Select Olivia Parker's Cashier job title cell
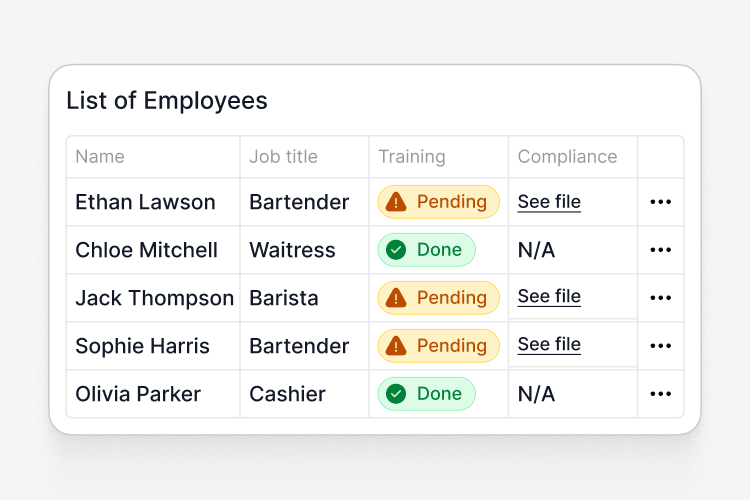 click(x=305, y=394)
